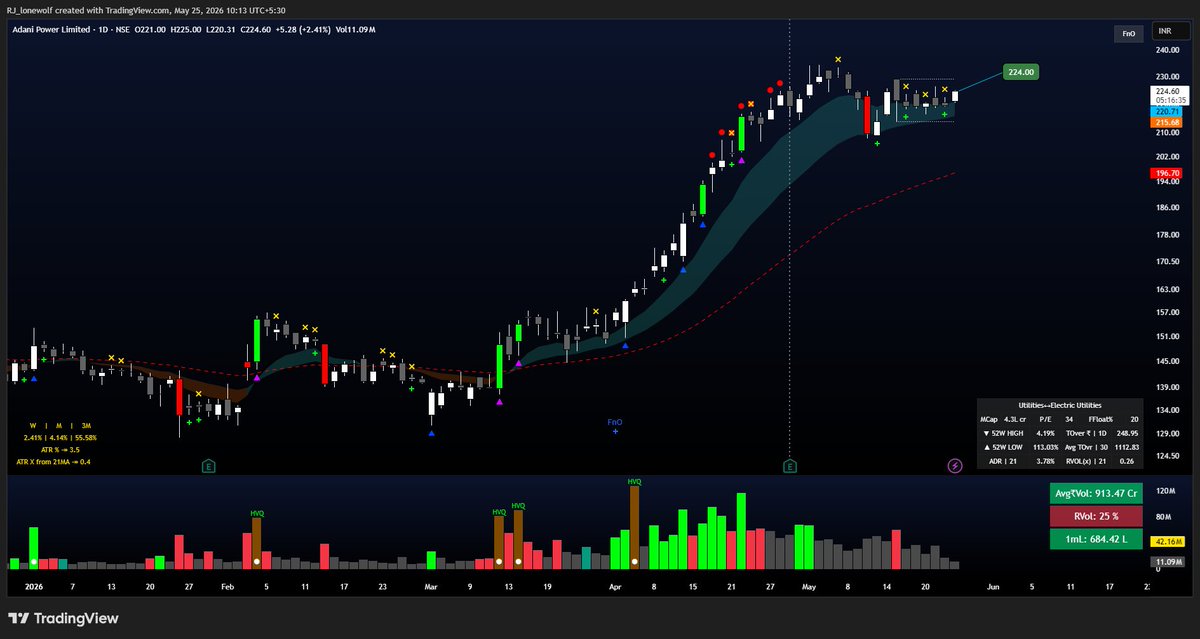Click the FnO badge at top right

(1128, 33)
